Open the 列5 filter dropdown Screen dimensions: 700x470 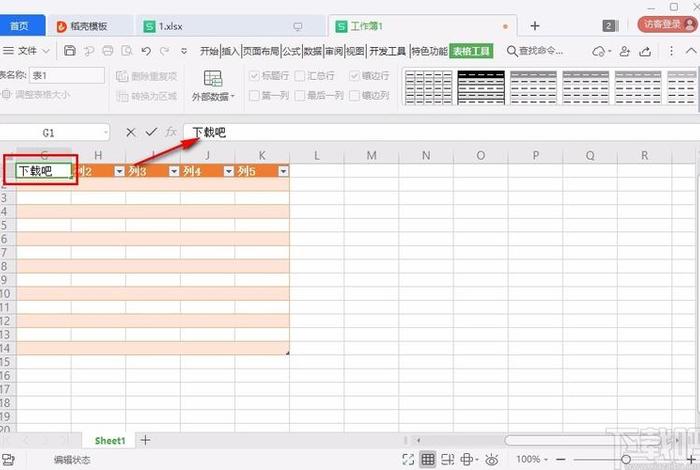click(283, 171)
